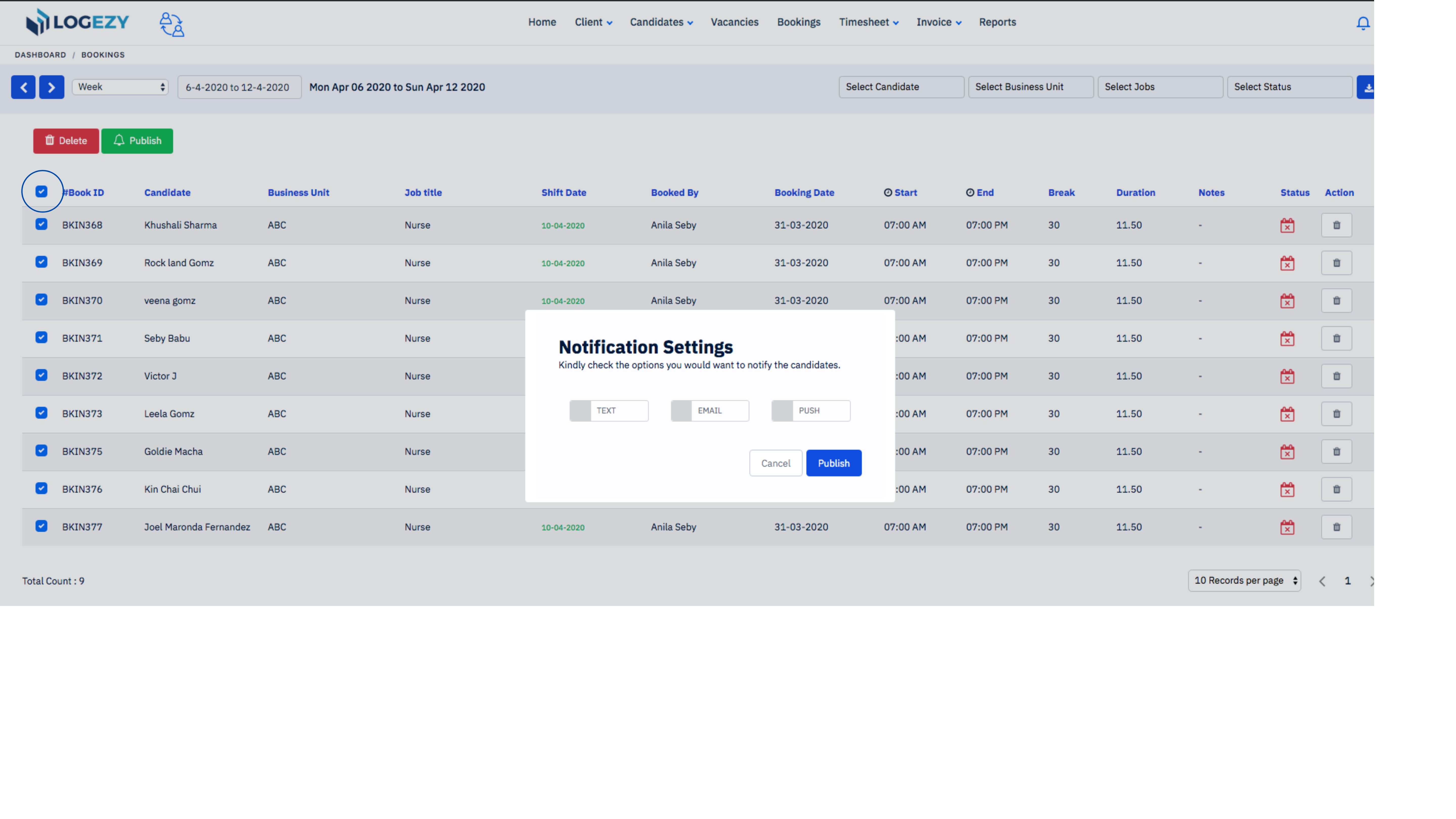The width and height of the screenshot is (1456, 819).
Task: Uncheck the BKIN371 row checkbox
Action: coord(41,337)
